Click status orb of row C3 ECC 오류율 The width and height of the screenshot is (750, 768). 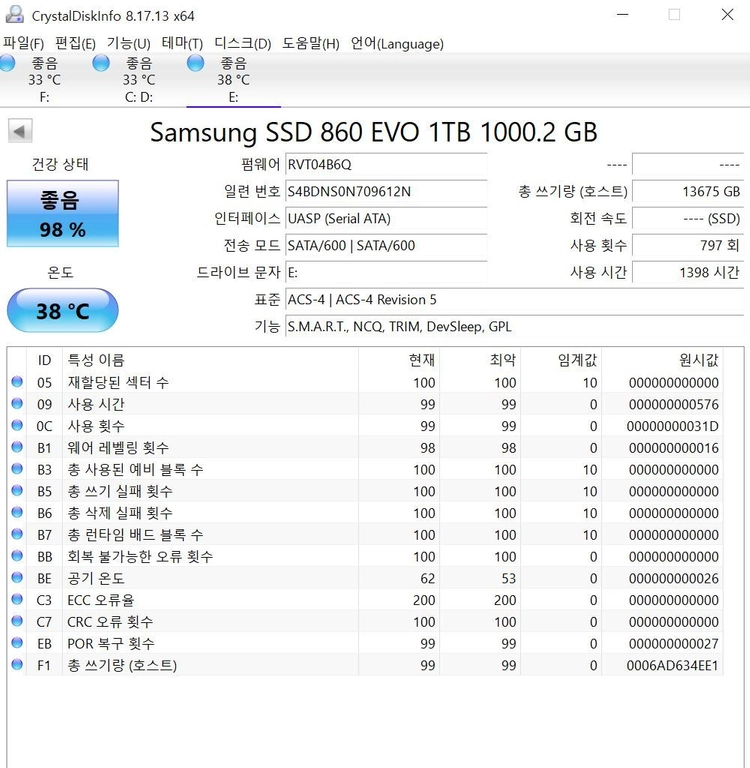click(x=17, y=599)
